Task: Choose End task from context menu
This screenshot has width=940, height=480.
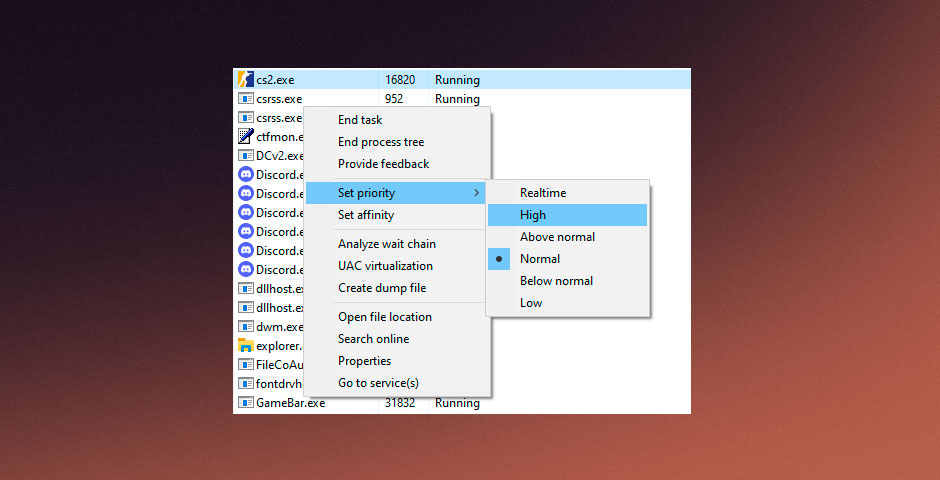Action: (360, 120)
